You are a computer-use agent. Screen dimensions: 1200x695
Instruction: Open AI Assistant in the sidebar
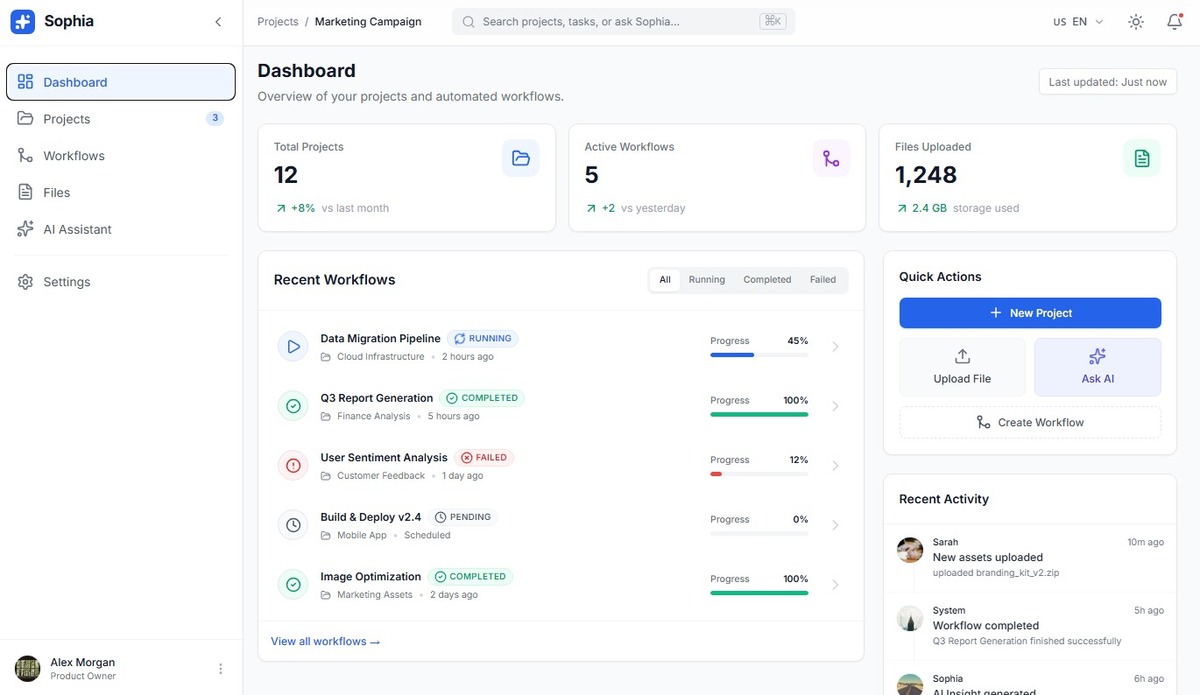point(77,229)
